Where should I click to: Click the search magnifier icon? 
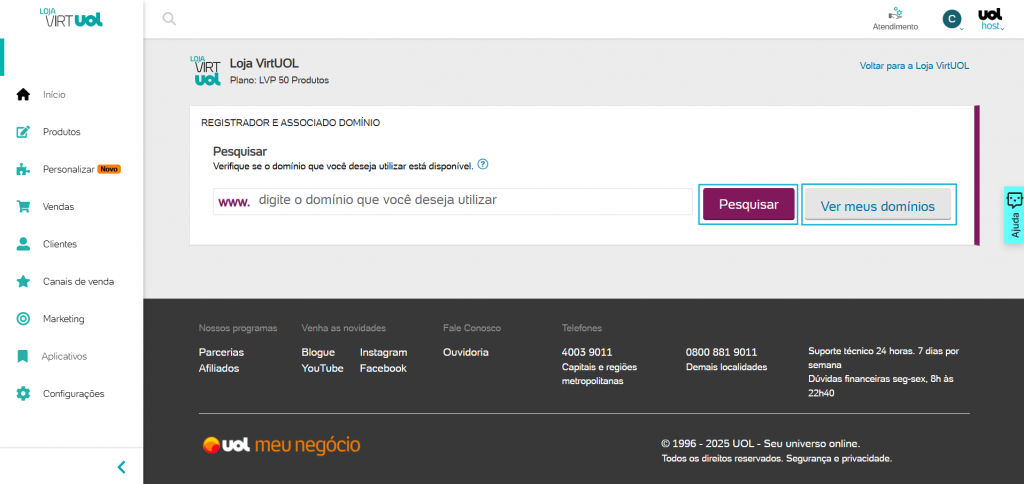click(169, 19)
